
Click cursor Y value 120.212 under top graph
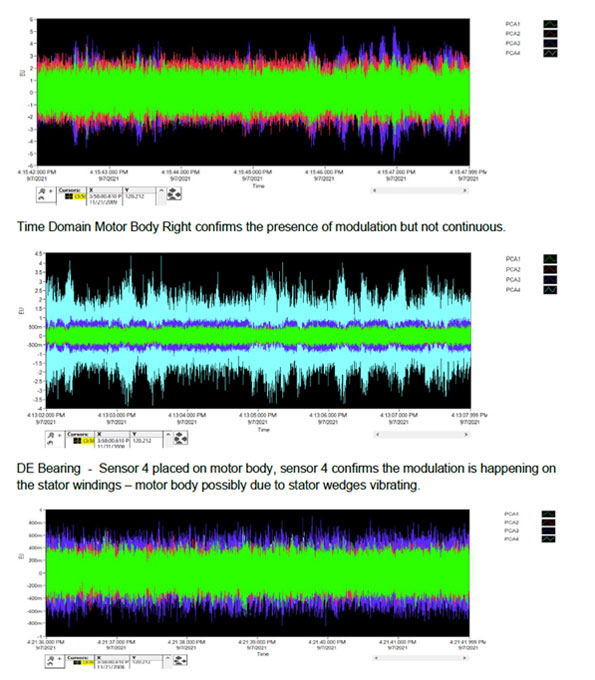tap(135, 196)
